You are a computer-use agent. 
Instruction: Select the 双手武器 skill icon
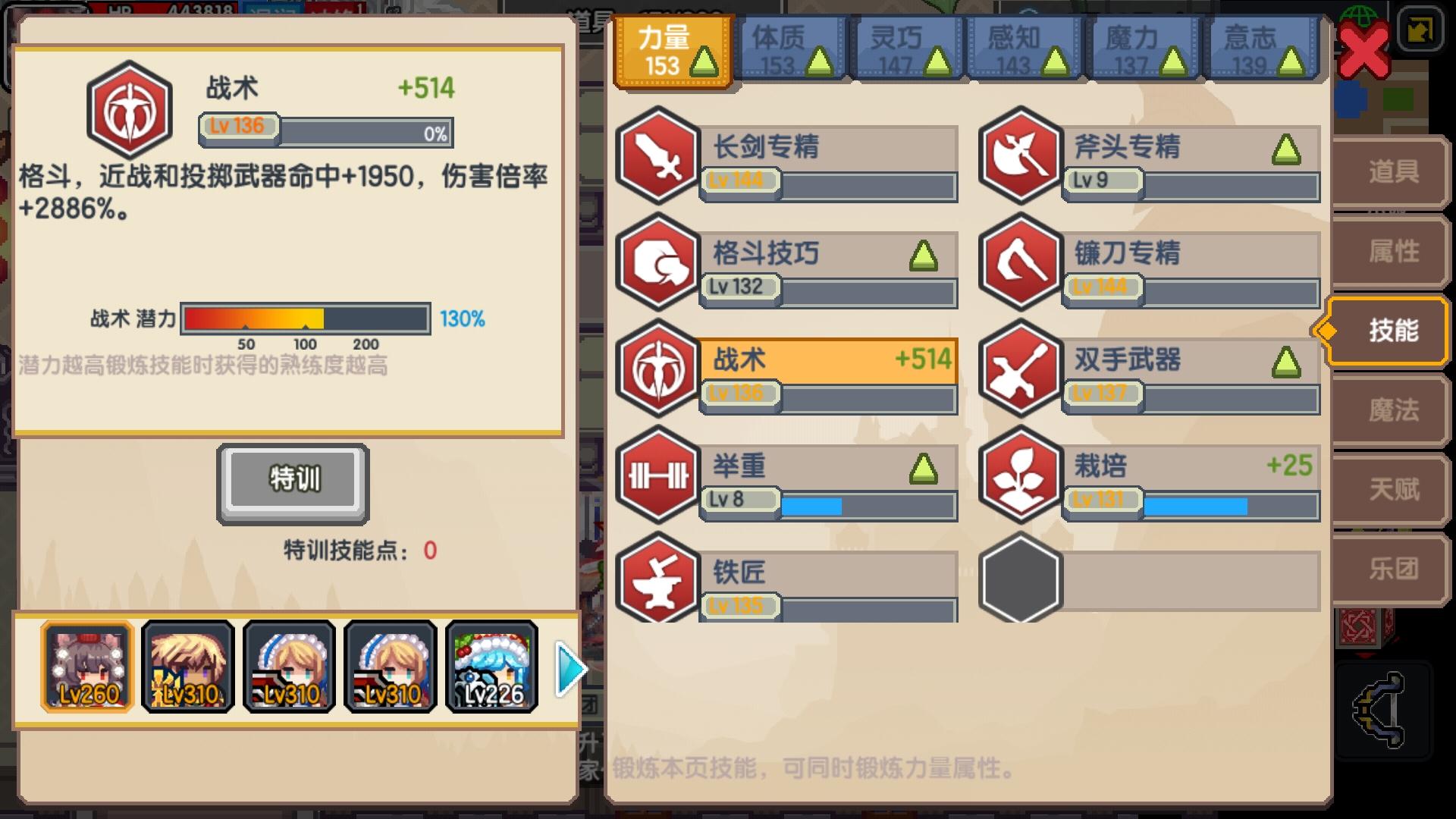[1020, 369]
